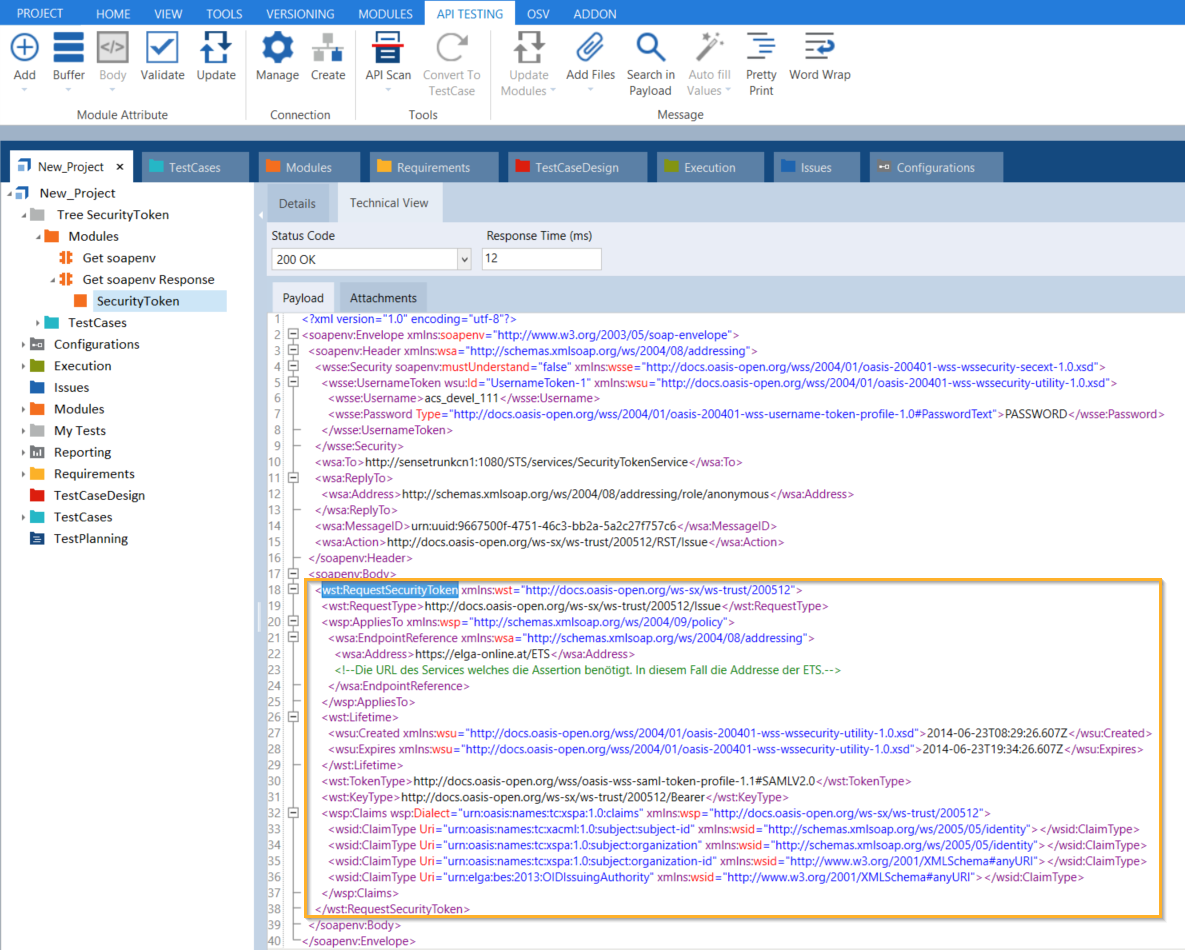This screenshot has height=950, width=1185.
Task: Toggle Word Wrap in payload
Action: click(819, 48)
